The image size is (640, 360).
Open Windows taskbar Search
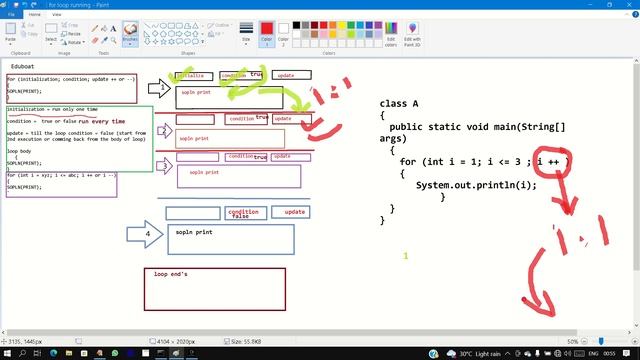pos(22,353)
